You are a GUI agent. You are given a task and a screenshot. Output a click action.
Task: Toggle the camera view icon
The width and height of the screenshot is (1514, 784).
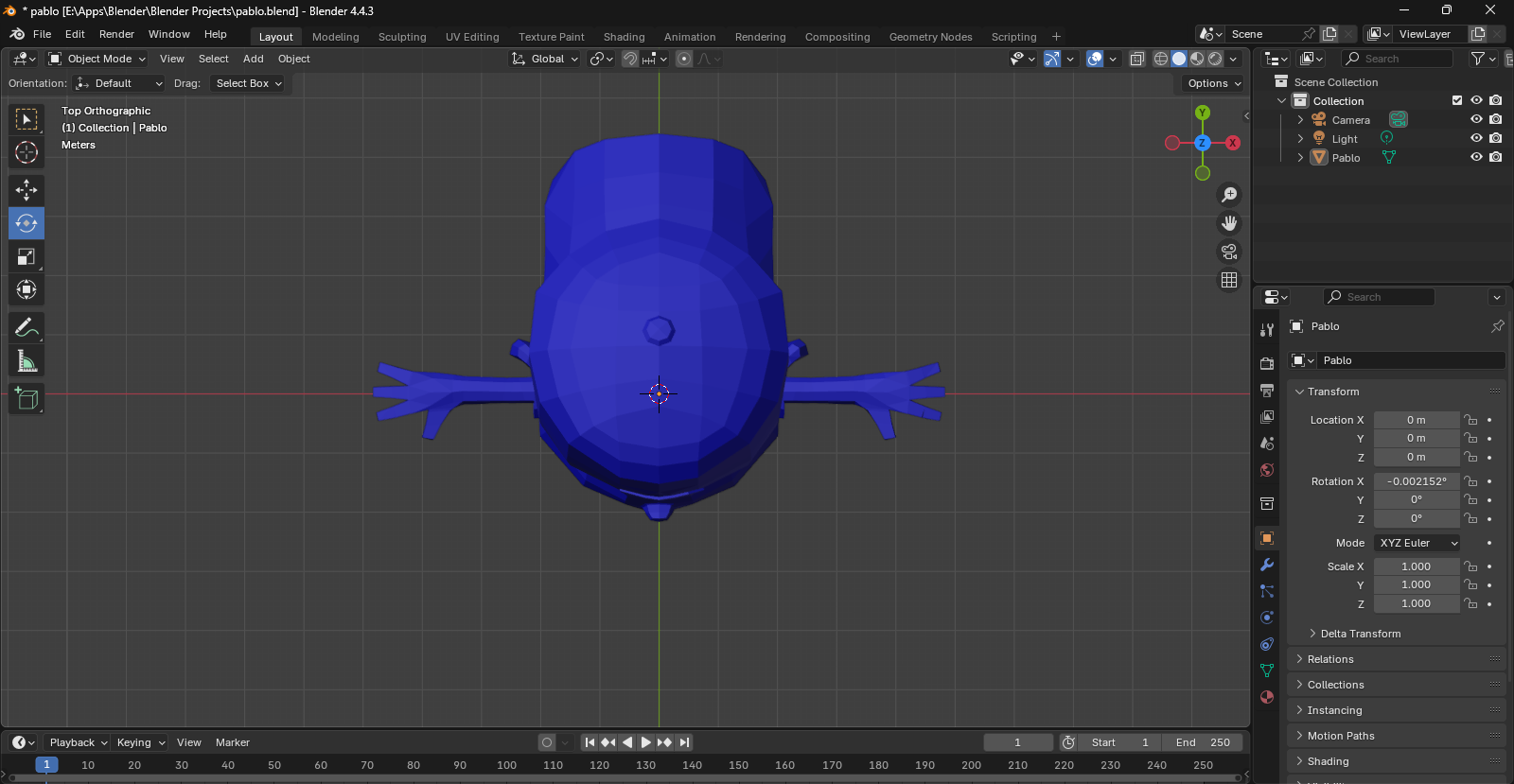(x=1229, y=252)
